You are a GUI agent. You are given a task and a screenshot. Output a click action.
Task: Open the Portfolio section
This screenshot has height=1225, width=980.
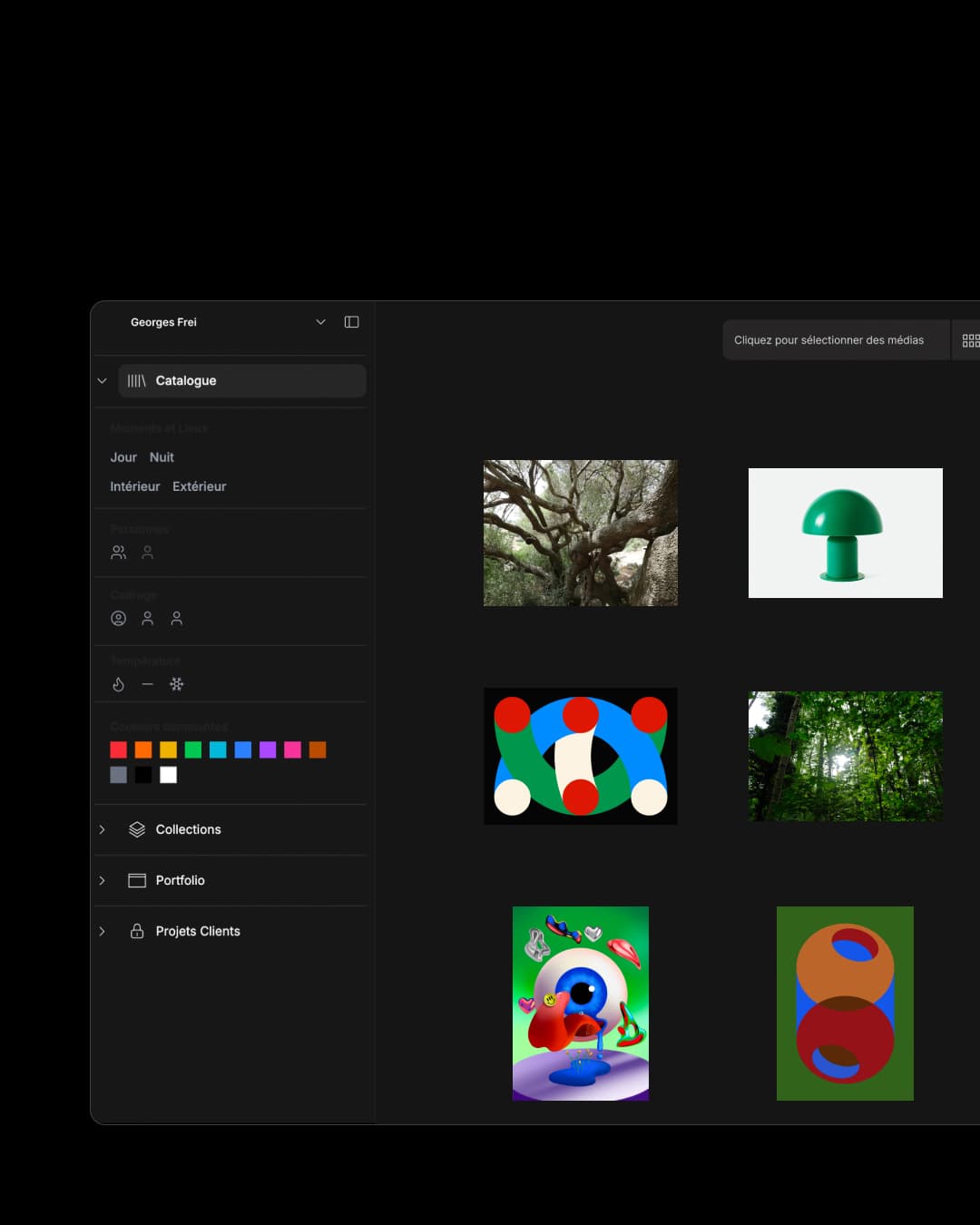tap(180, 880)
